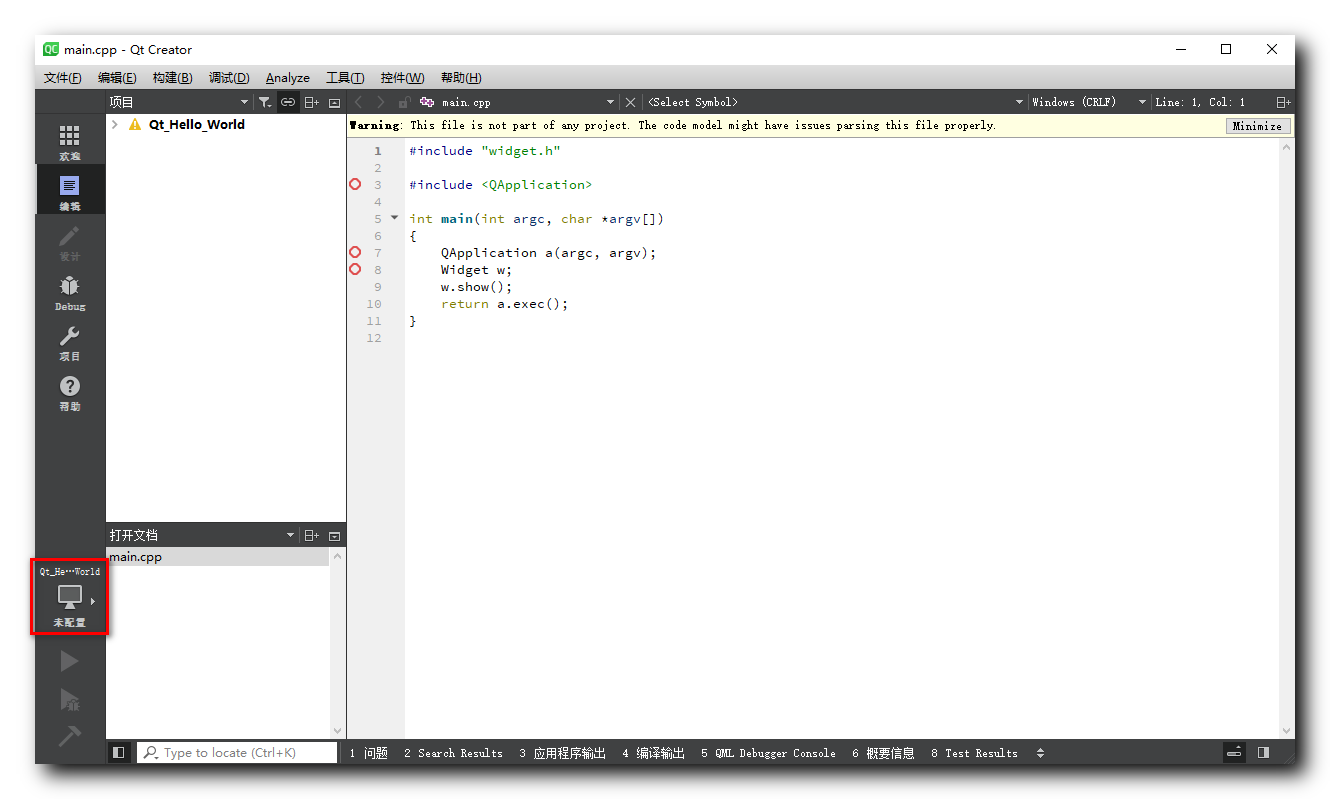Open the Select Symbol dropdown
The width and height of the screenshot is (1330, 799).
coord(1019,102)
